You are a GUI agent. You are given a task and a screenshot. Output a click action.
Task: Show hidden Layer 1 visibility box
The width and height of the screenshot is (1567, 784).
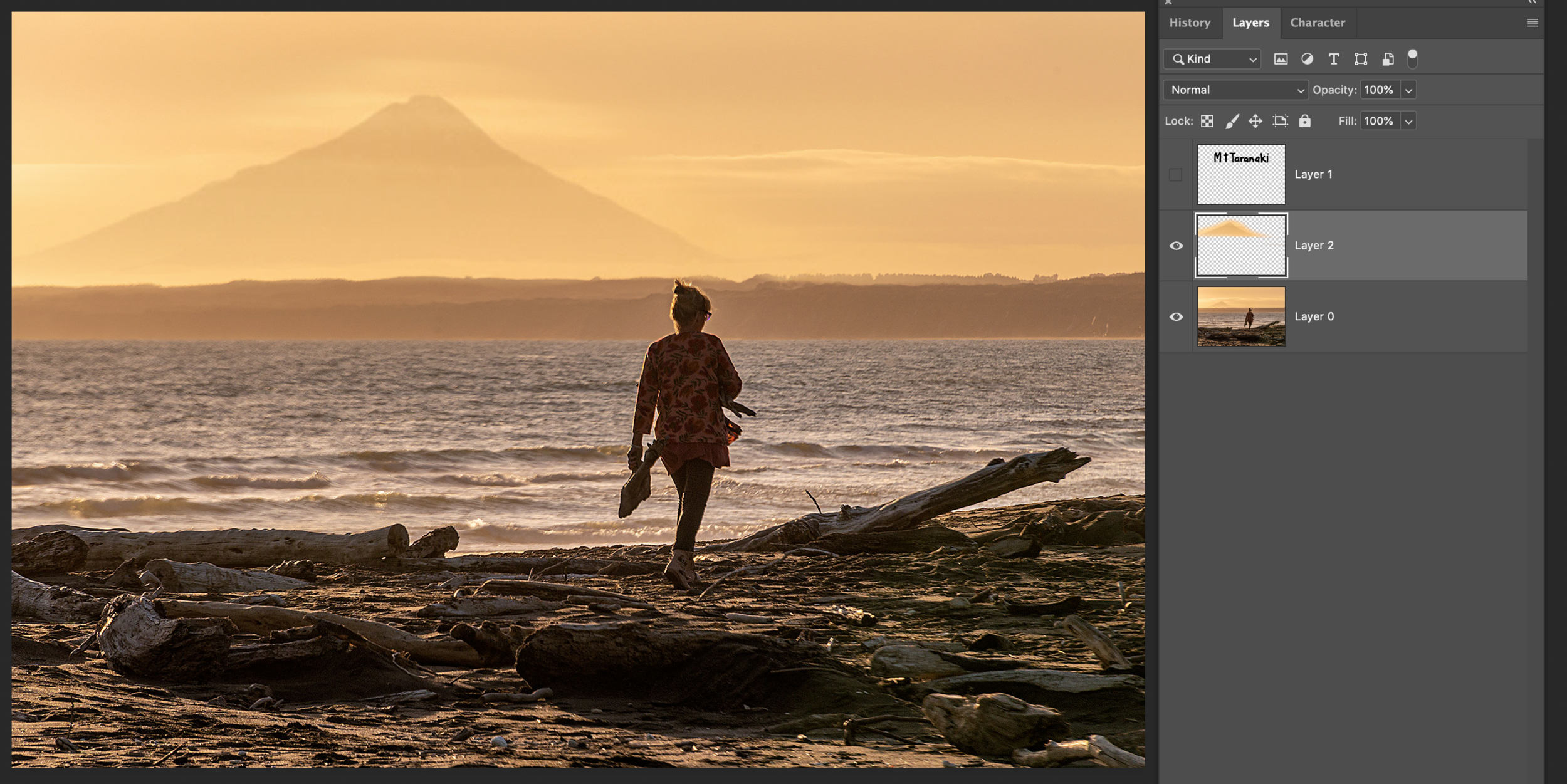tap(1176, 175)
